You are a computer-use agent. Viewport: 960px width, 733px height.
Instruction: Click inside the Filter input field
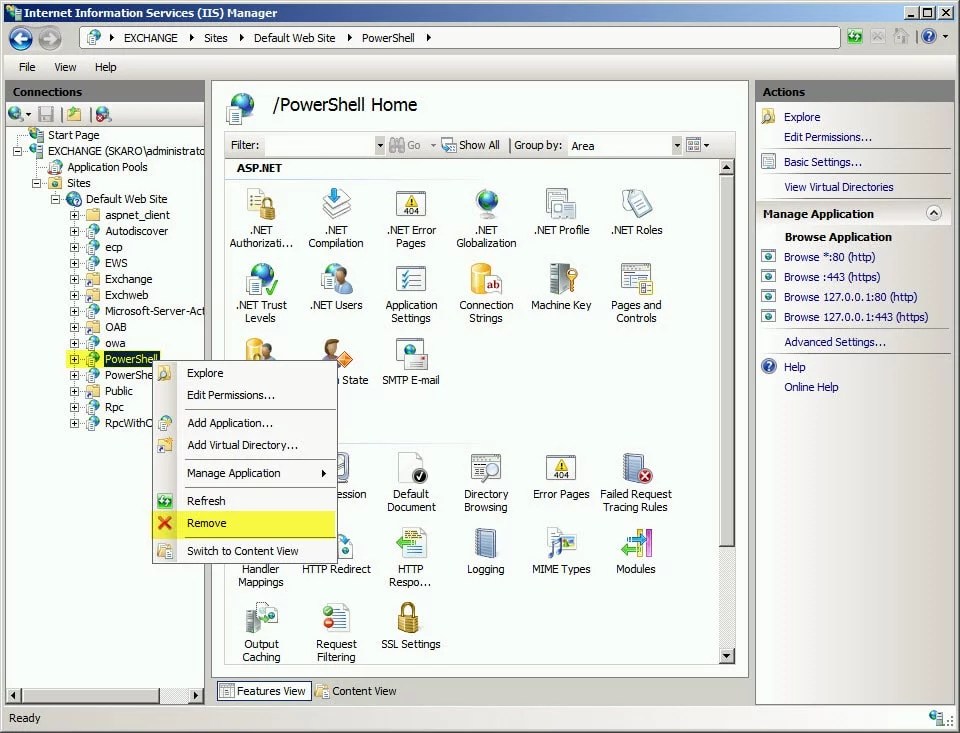319,145
